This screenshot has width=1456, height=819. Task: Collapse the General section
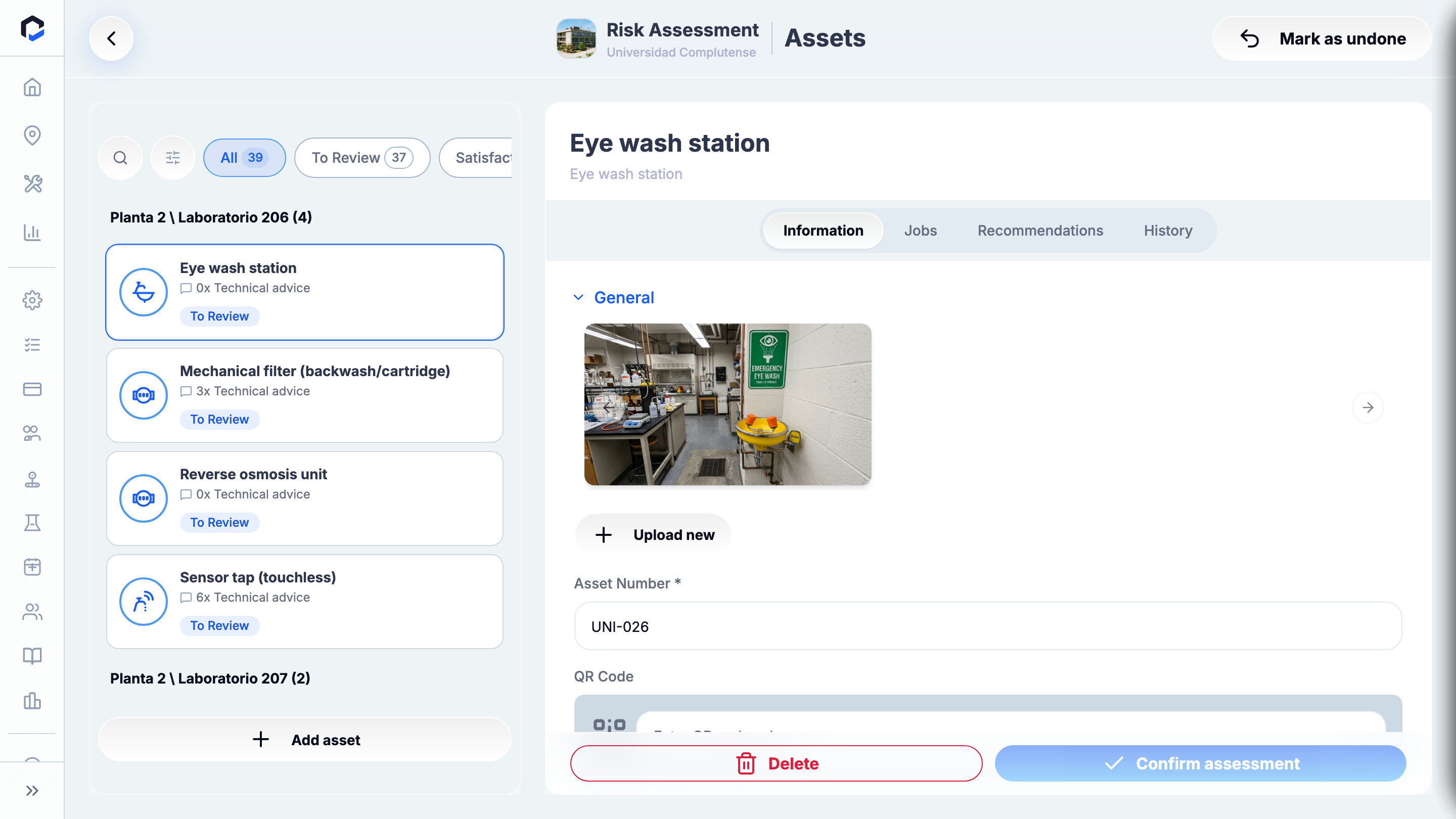coord(614,297)
